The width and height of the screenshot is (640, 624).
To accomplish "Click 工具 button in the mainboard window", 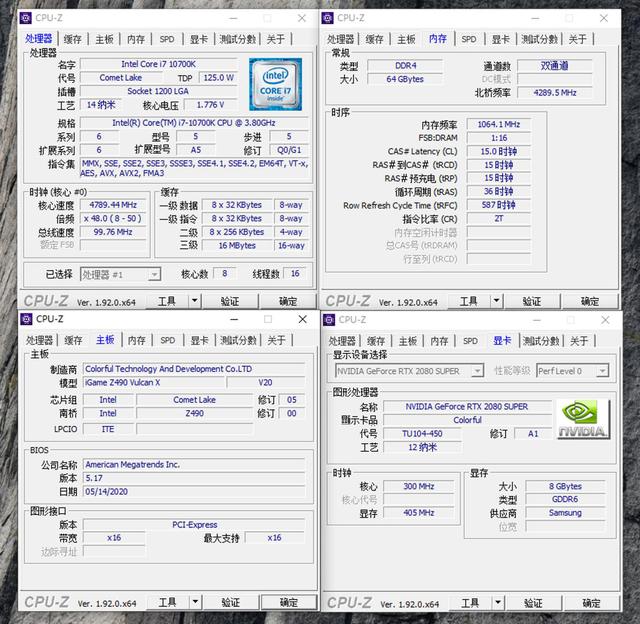I will point(168,602).
